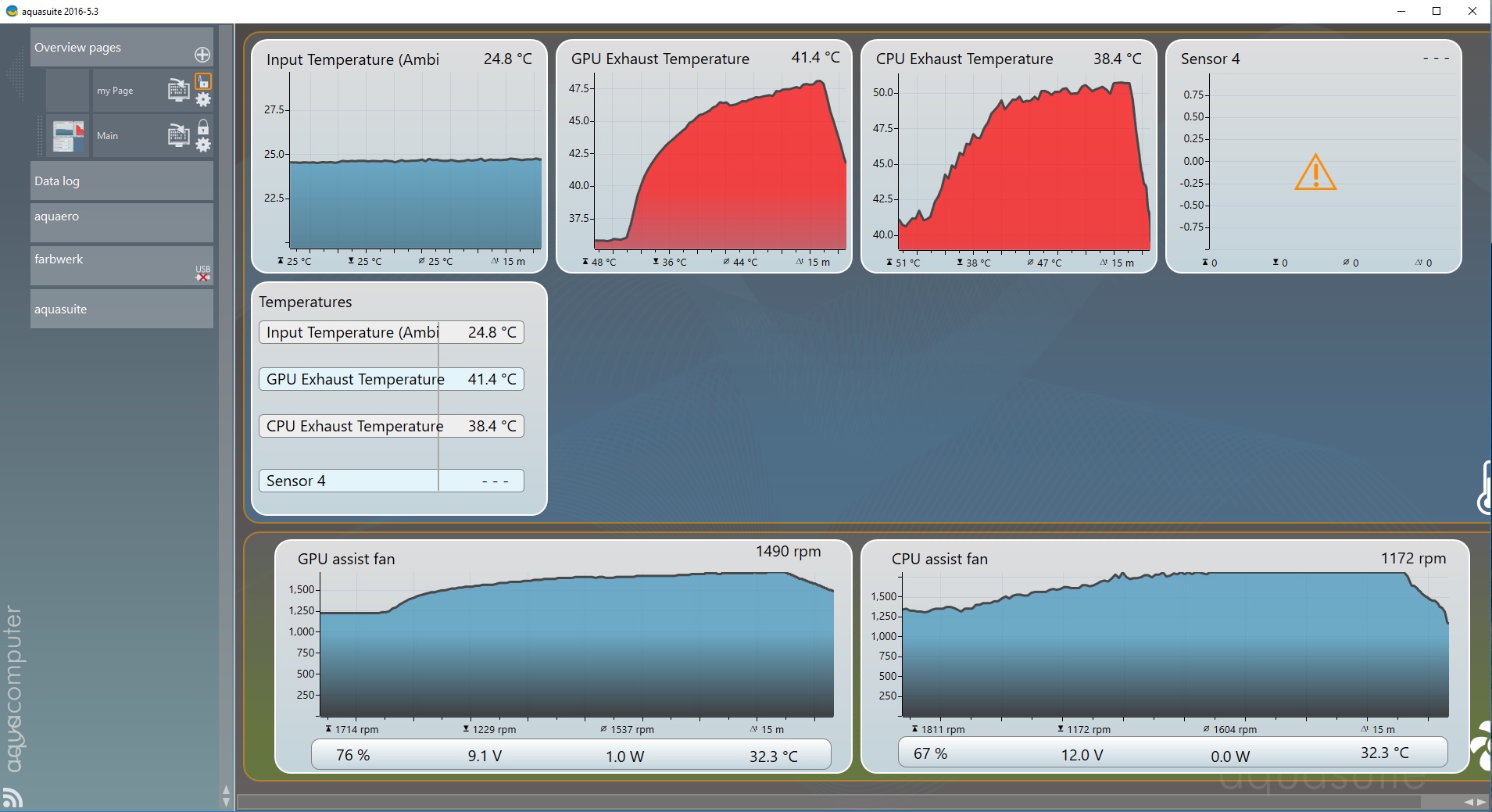1492x812 pixels.
Task: Click the desktop mode icon for Main page
Action: [x=179, y=135]
